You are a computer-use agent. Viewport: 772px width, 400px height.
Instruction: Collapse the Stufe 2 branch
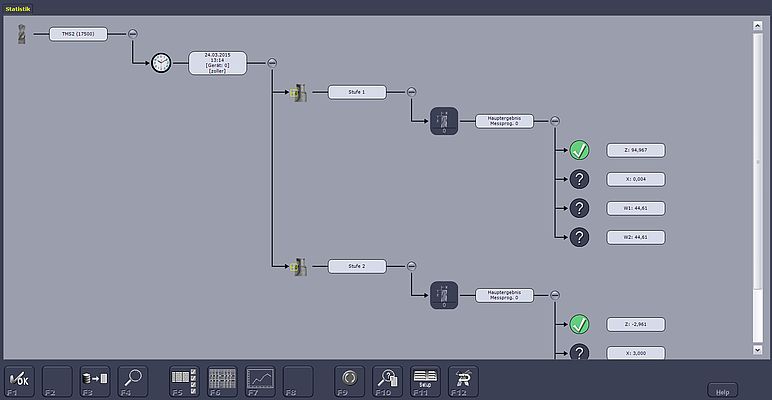(x=411, y=266)
